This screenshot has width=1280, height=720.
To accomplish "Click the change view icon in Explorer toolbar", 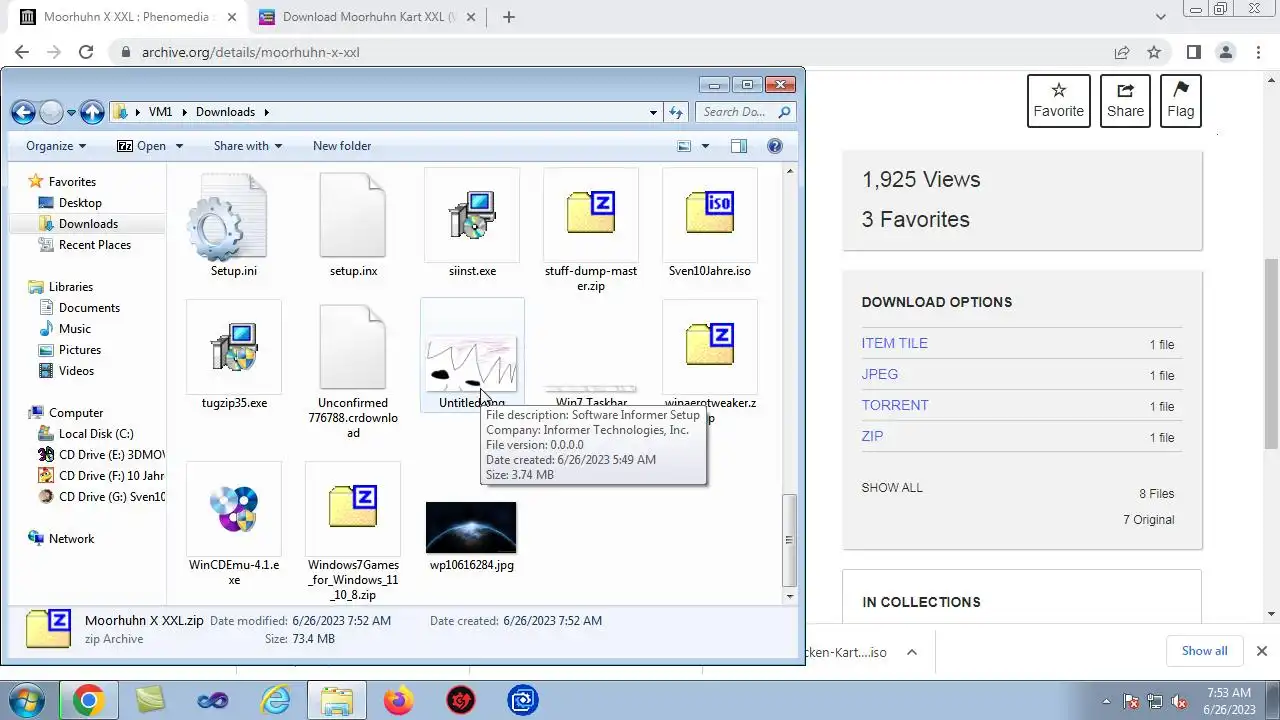I will click(x=684, y=146).
